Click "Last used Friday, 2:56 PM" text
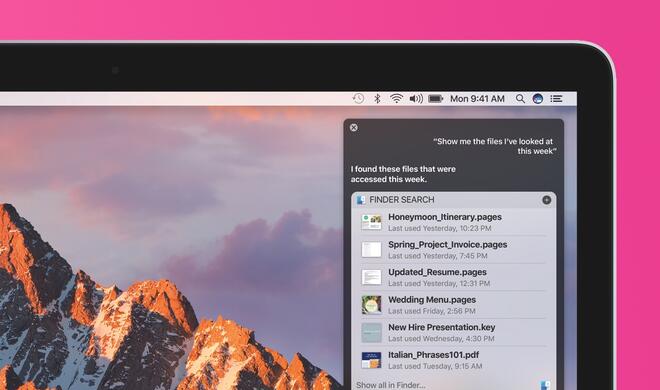 coord(432,311)
